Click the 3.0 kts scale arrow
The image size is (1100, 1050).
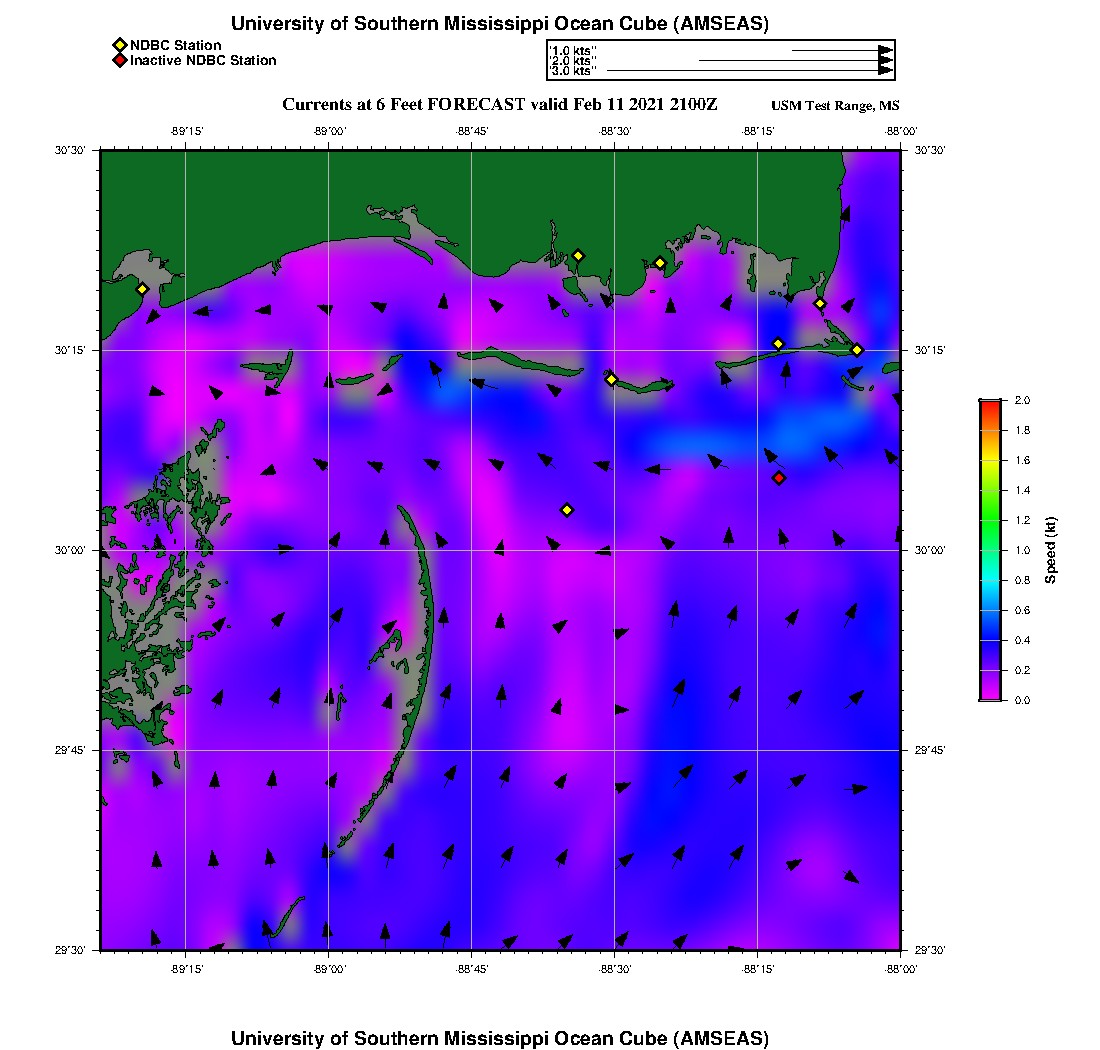coord(750,71)
